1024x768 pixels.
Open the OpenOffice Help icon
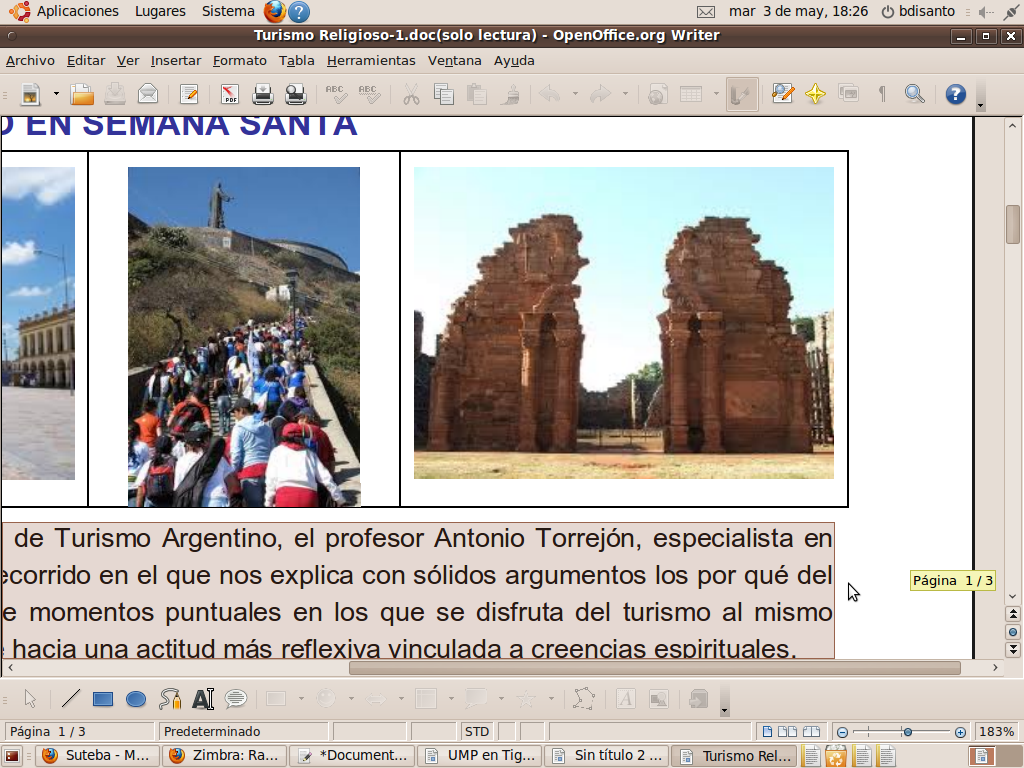point(955,94)
